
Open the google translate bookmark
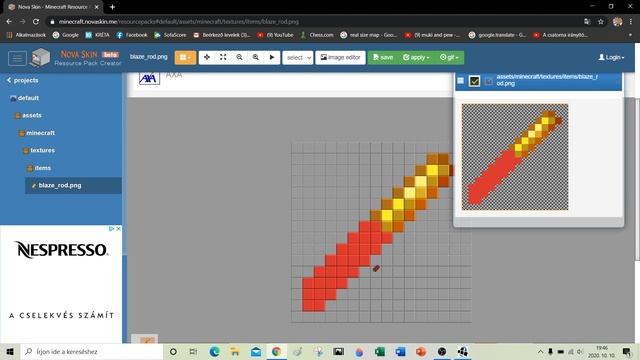[498, 35]
